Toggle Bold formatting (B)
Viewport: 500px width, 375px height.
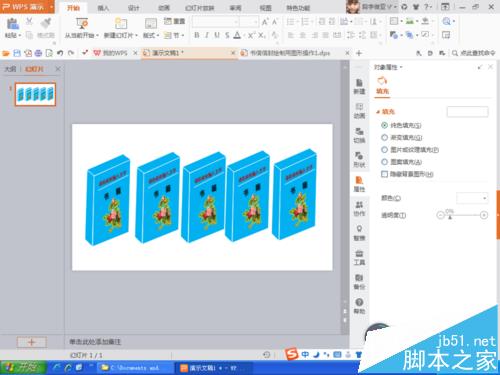tap(197, 35)
